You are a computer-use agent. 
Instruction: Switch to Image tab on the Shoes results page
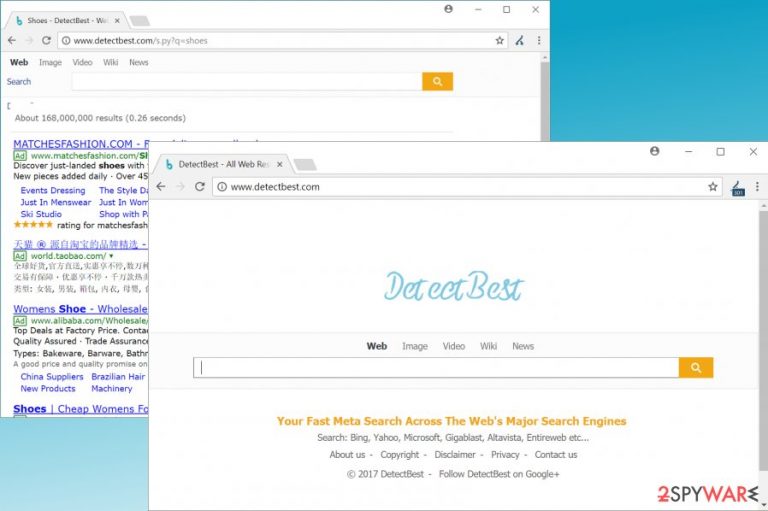point(50,62)
